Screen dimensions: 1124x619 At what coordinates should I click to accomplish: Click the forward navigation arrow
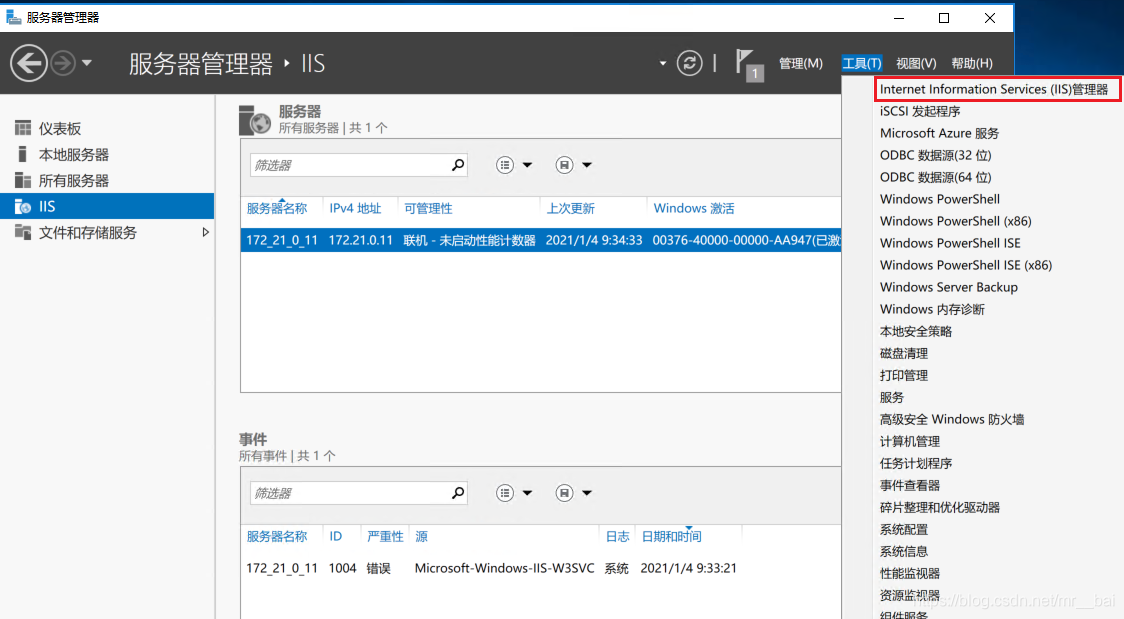(x=63, y=63)
